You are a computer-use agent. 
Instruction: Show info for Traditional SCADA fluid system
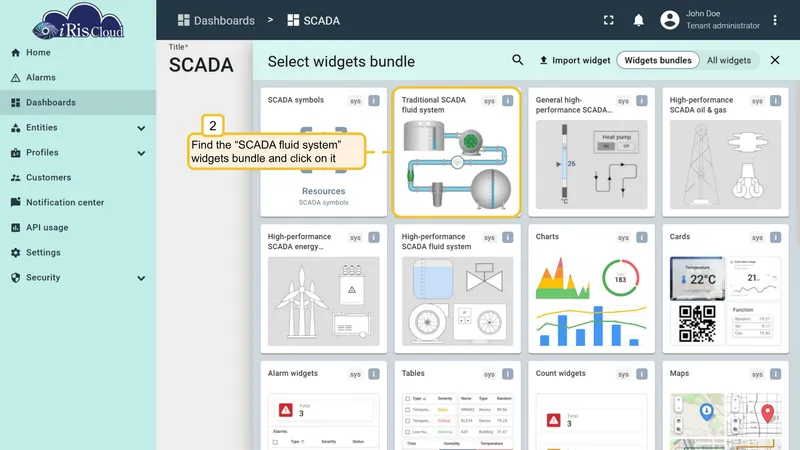click(508, 101)
